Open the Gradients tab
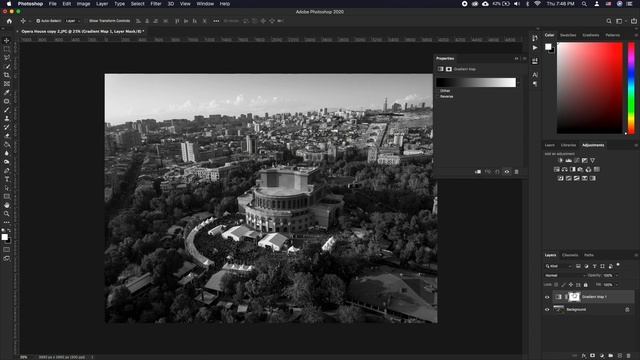Viewport: 640px width, 360px height. pyautogui.click(x=591, y=35)
